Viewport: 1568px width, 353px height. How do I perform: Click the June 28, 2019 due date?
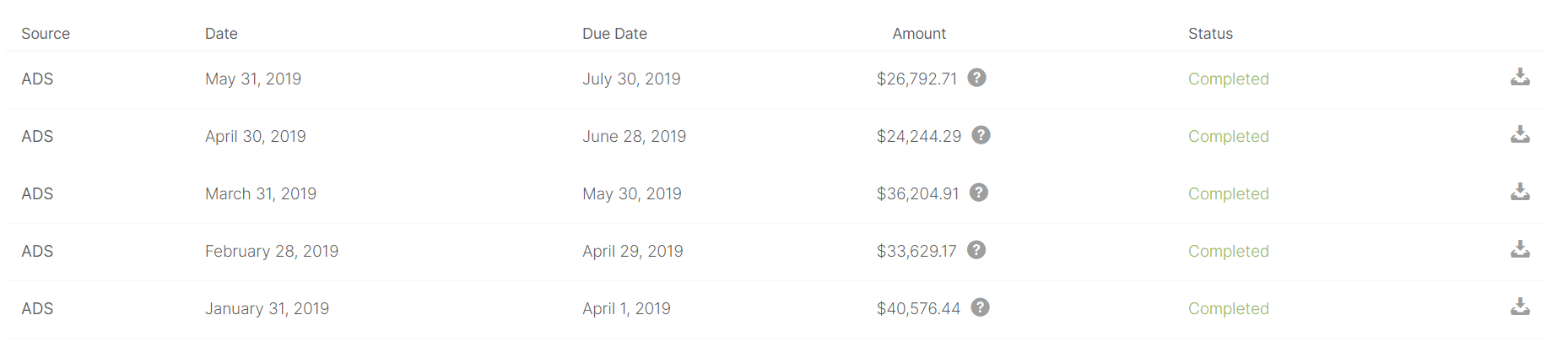634,137
